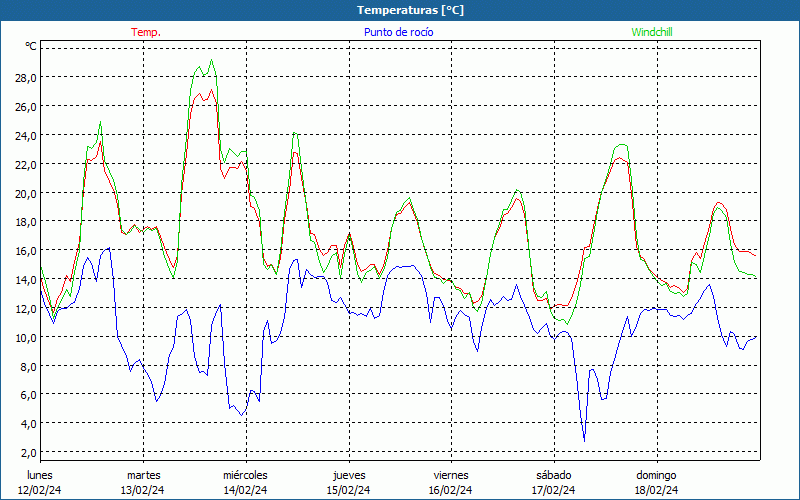Select the blue Punto de rocío legend label
The width and height of the screenshot is (800, 500).
click(398, 32)
